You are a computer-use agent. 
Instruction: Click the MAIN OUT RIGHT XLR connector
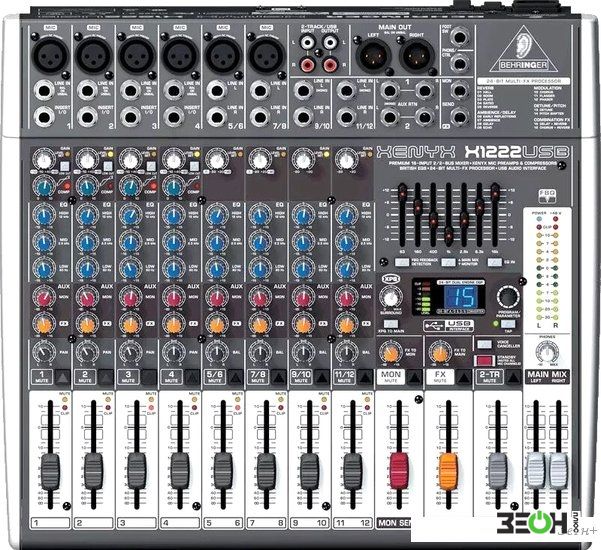pyautogui.click(x=416, y=55)
